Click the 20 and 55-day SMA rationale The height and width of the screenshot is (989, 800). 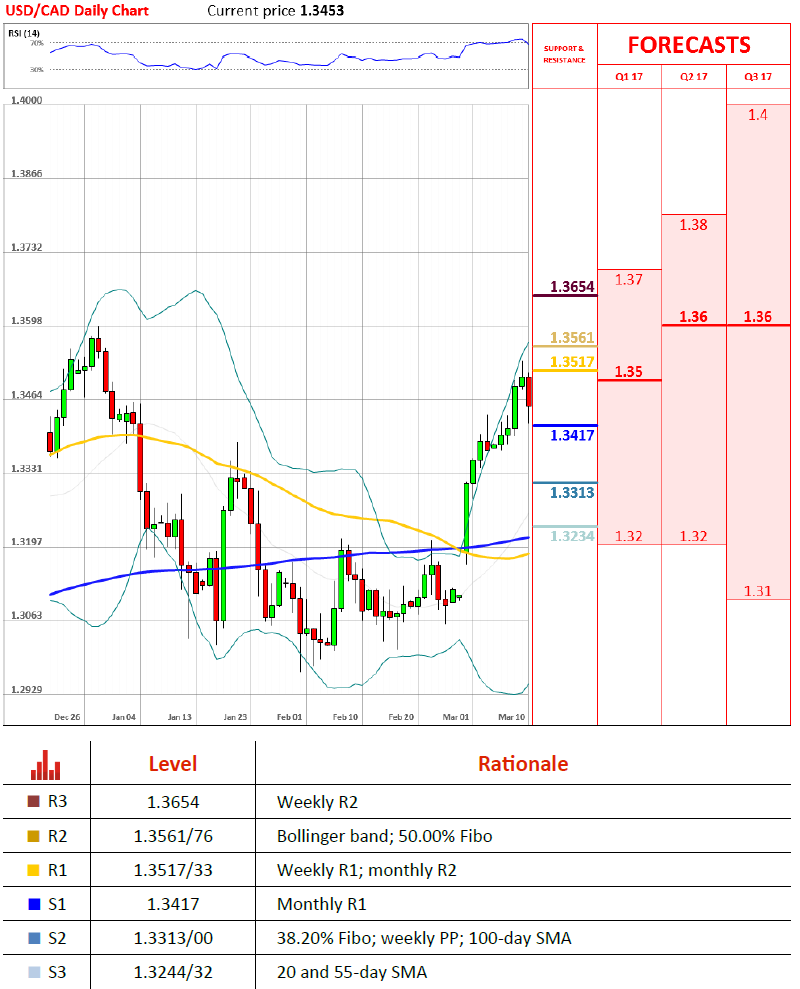tap(352, 973)
